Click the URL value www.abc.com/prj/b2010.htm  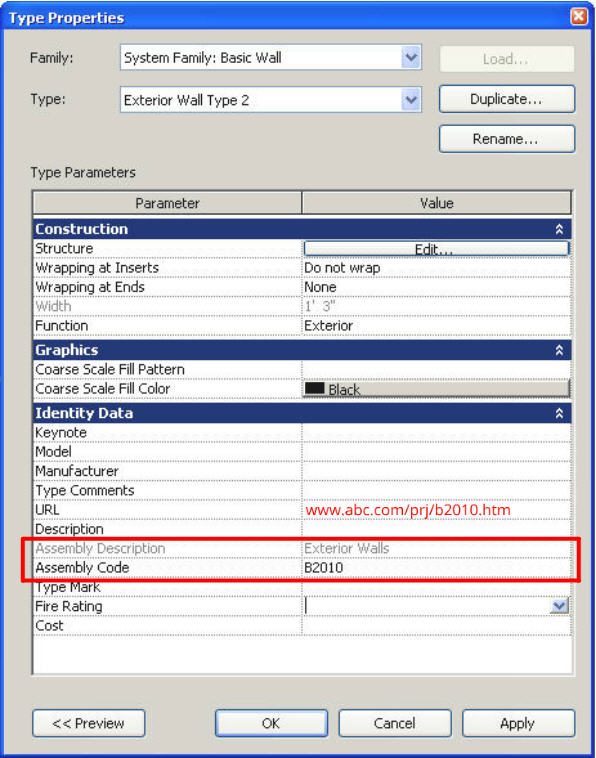pos(408,510)
